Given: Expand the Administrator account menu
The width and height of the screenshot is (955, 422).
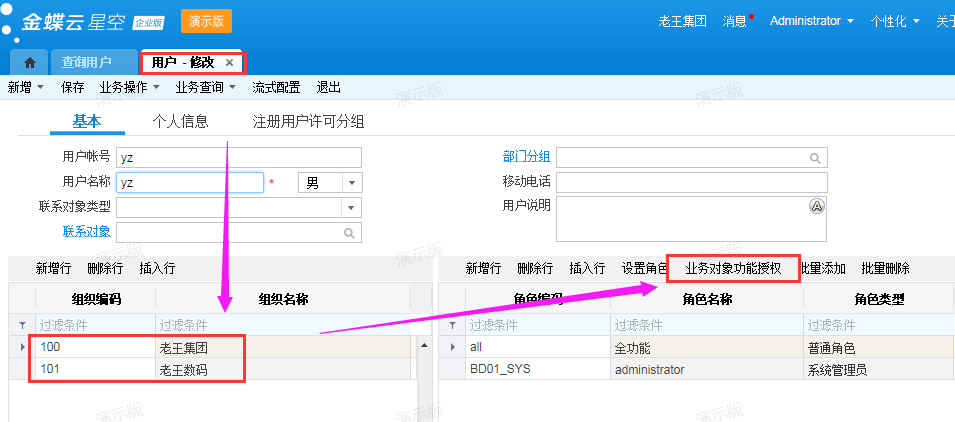Looking at the screenshot, I should click(811, 21).
